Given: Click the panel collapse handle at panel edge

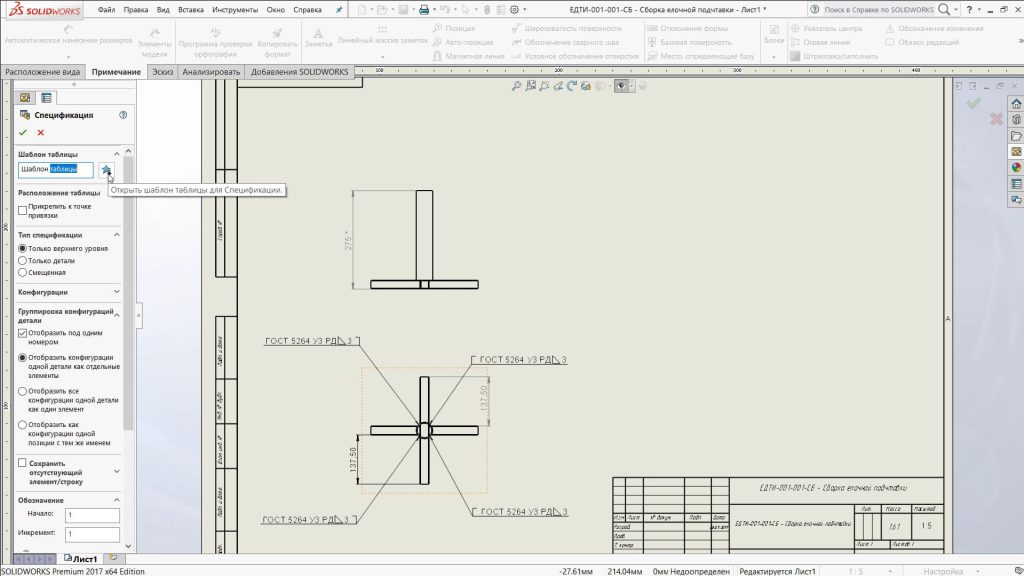Looking at the screenshot, I should (138, 315).
